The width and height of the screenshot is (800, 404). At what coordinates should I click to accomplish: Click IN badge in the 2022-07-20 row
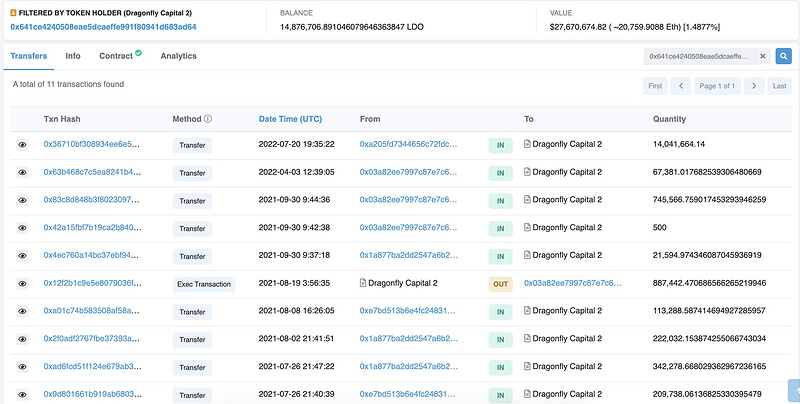tap(501, 145)
